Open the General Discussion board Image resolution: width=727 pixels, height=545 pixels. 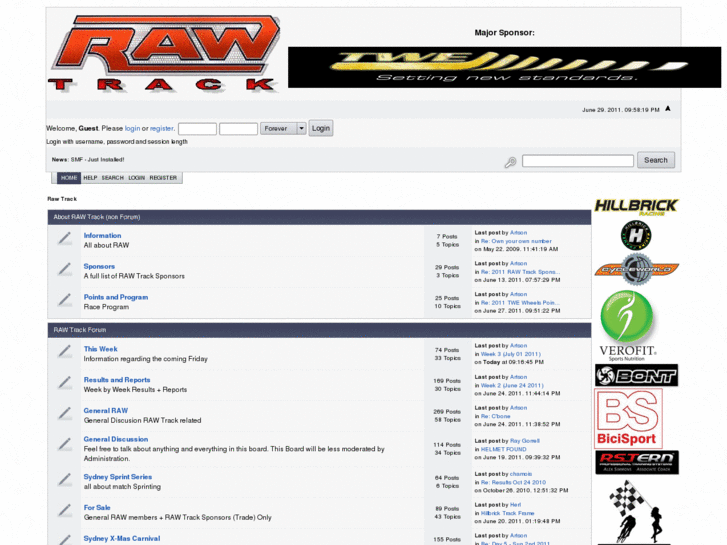116,439
